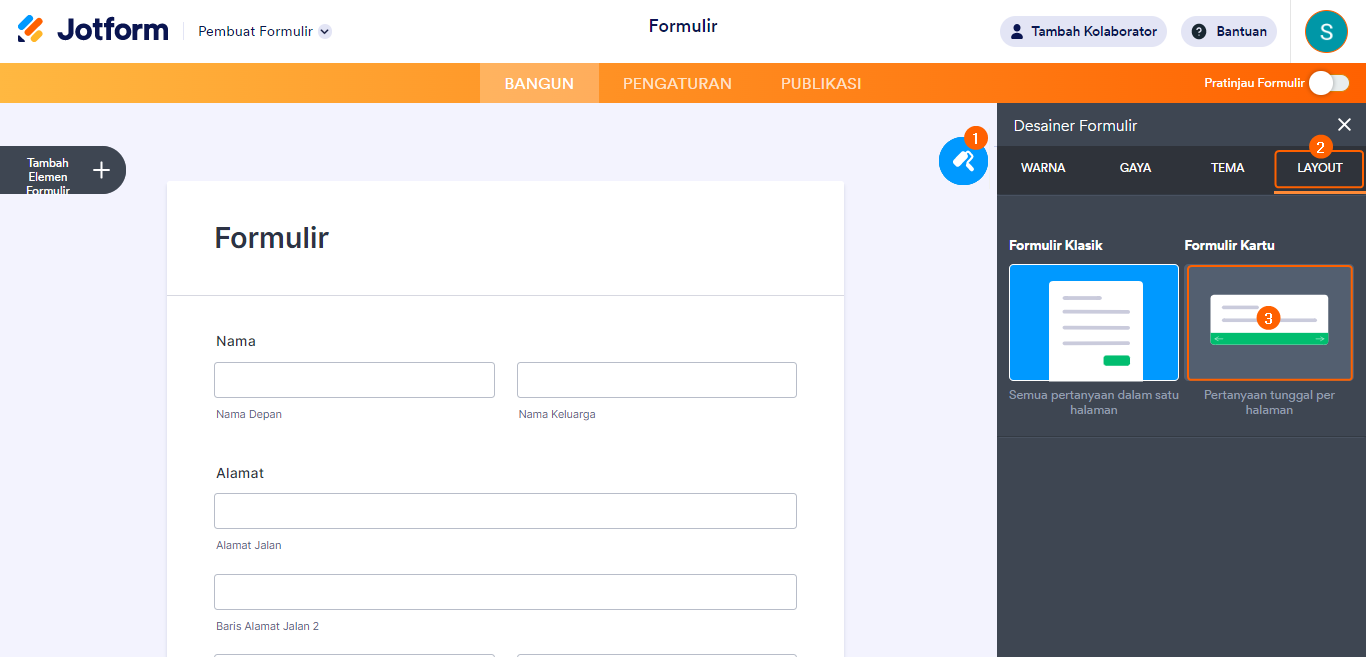Click the Baris Alamat Jalan 2 field
The image size is (1366, 657).
pos(505,592)
